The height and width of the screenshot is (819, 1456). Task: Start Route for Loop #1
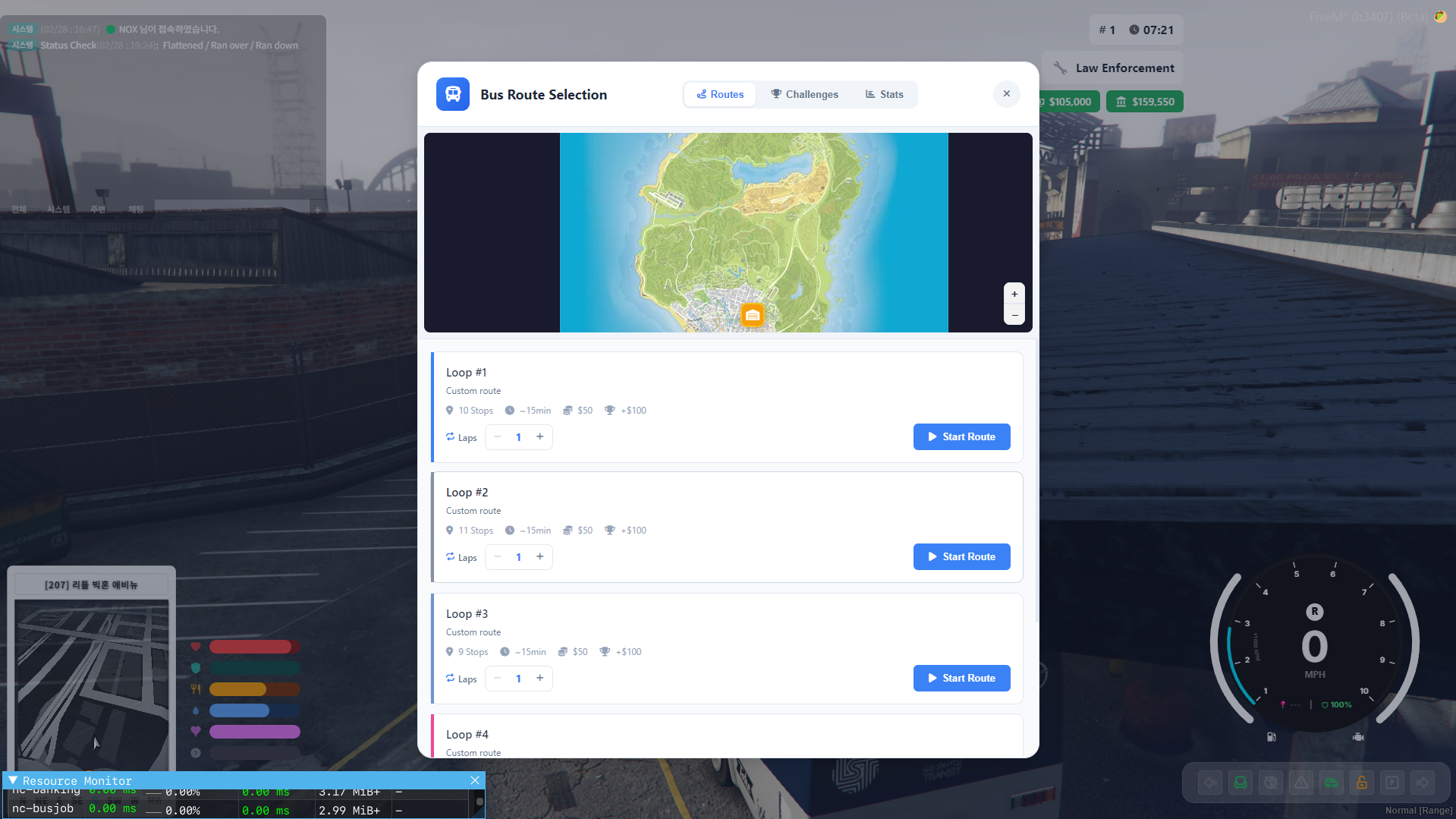tap(962, 436)
